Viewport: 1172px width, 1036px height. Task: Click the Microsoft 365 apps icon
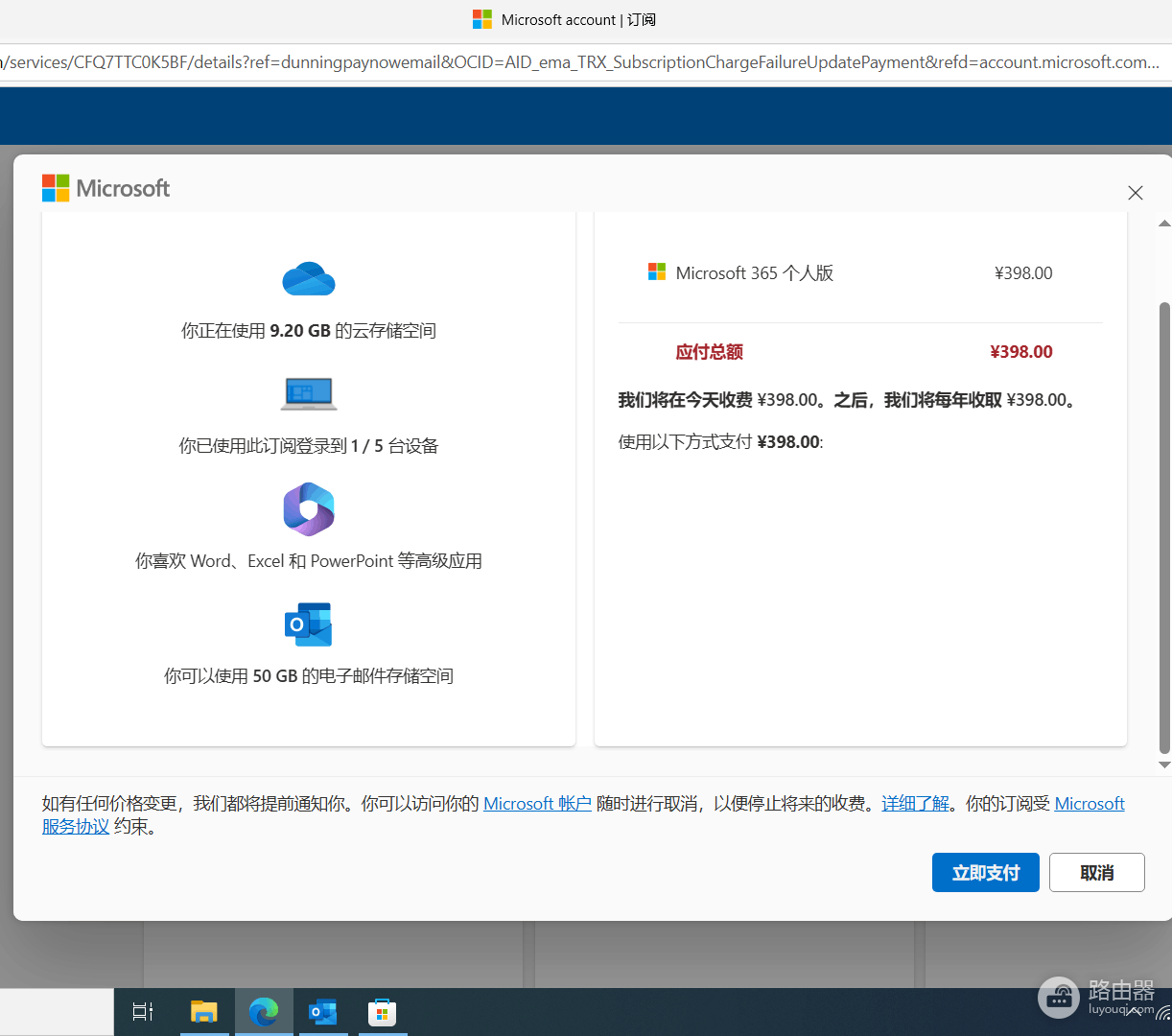(309, 508)
